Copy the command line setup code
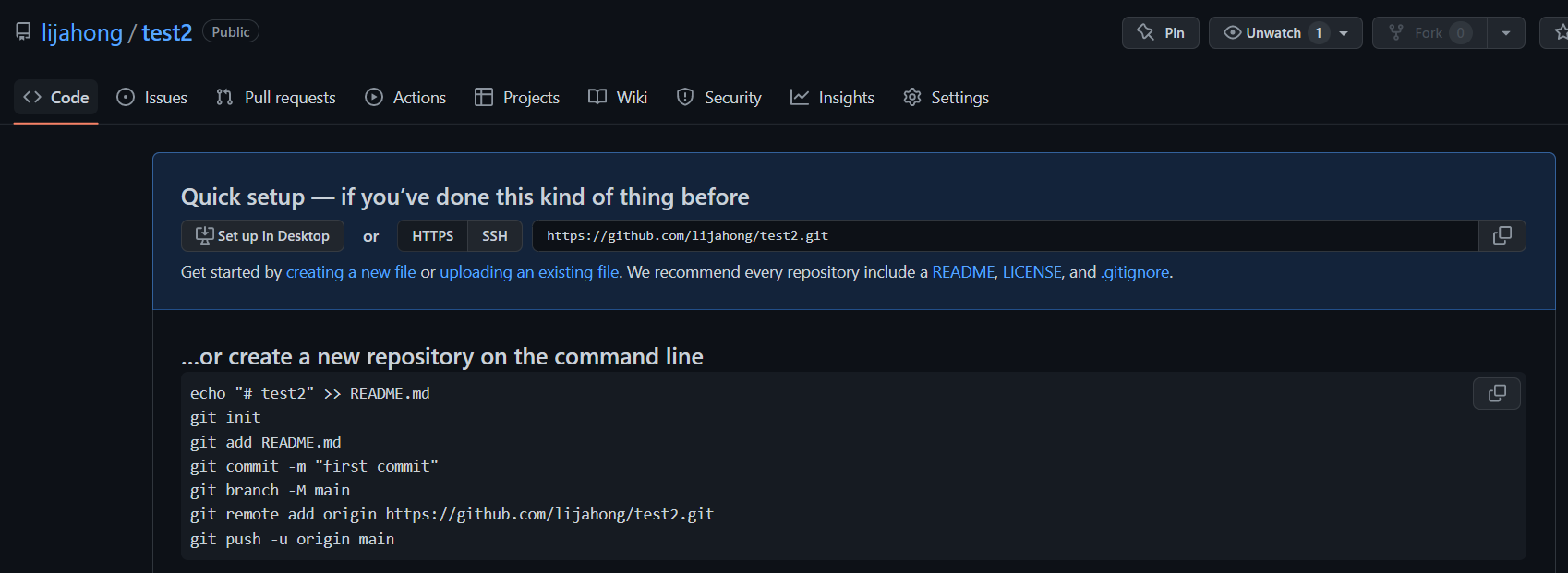Image resolution: width=1568 pixels, height=573 pixels. pyautogui.click(x=1496, y=393)
